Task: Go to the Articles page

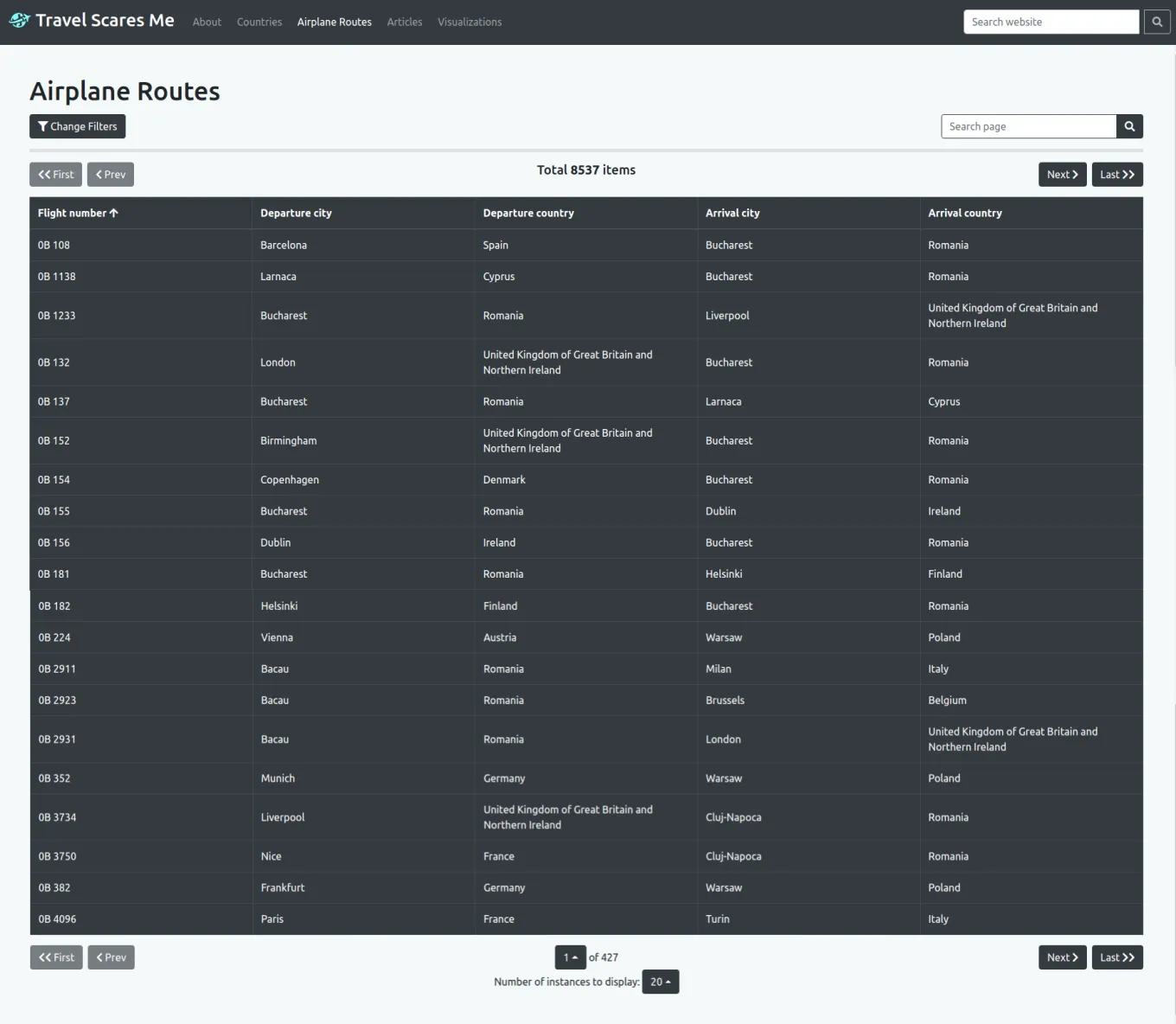Action: (404, 22)
